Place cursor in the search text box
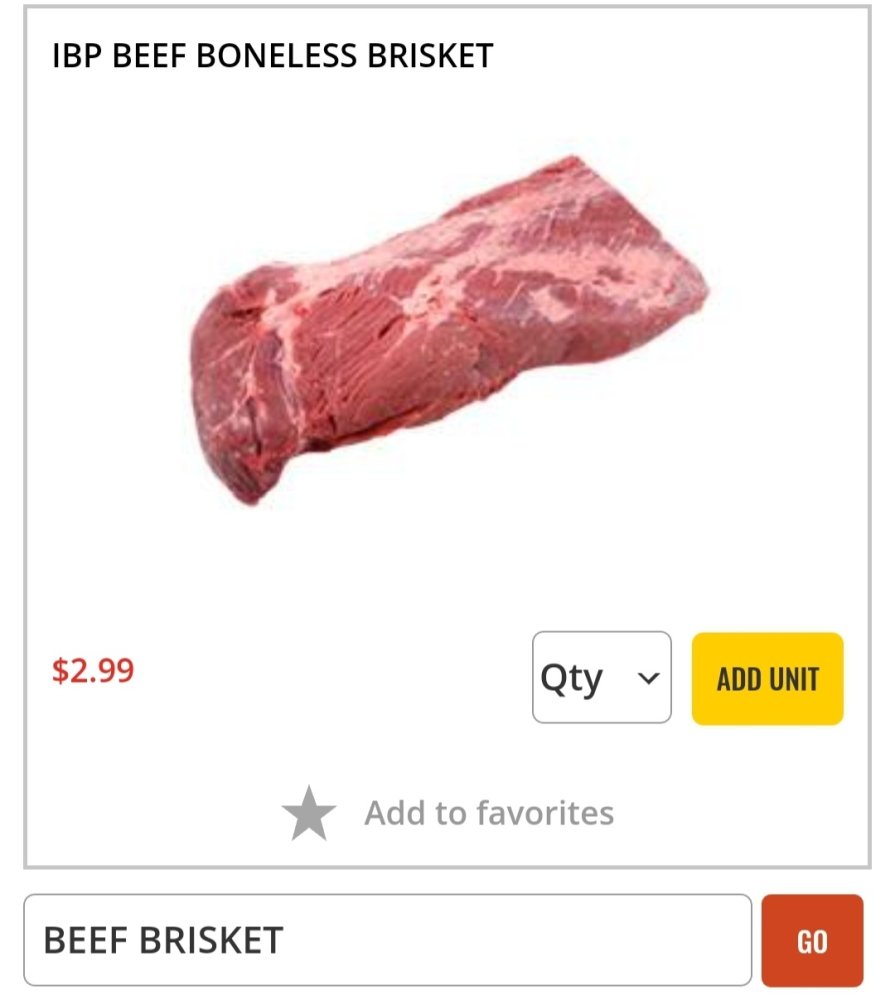Viewport: 895px width, 1000px height. [x=387, y=940]
